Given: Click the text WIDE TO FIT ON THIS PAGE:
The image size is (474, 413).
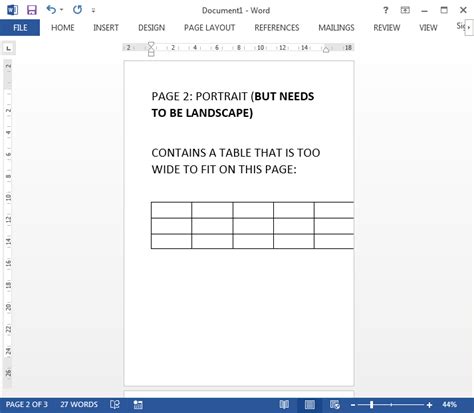Looking at the screenshot, I should pyautogui.click(x=224, y=170).
